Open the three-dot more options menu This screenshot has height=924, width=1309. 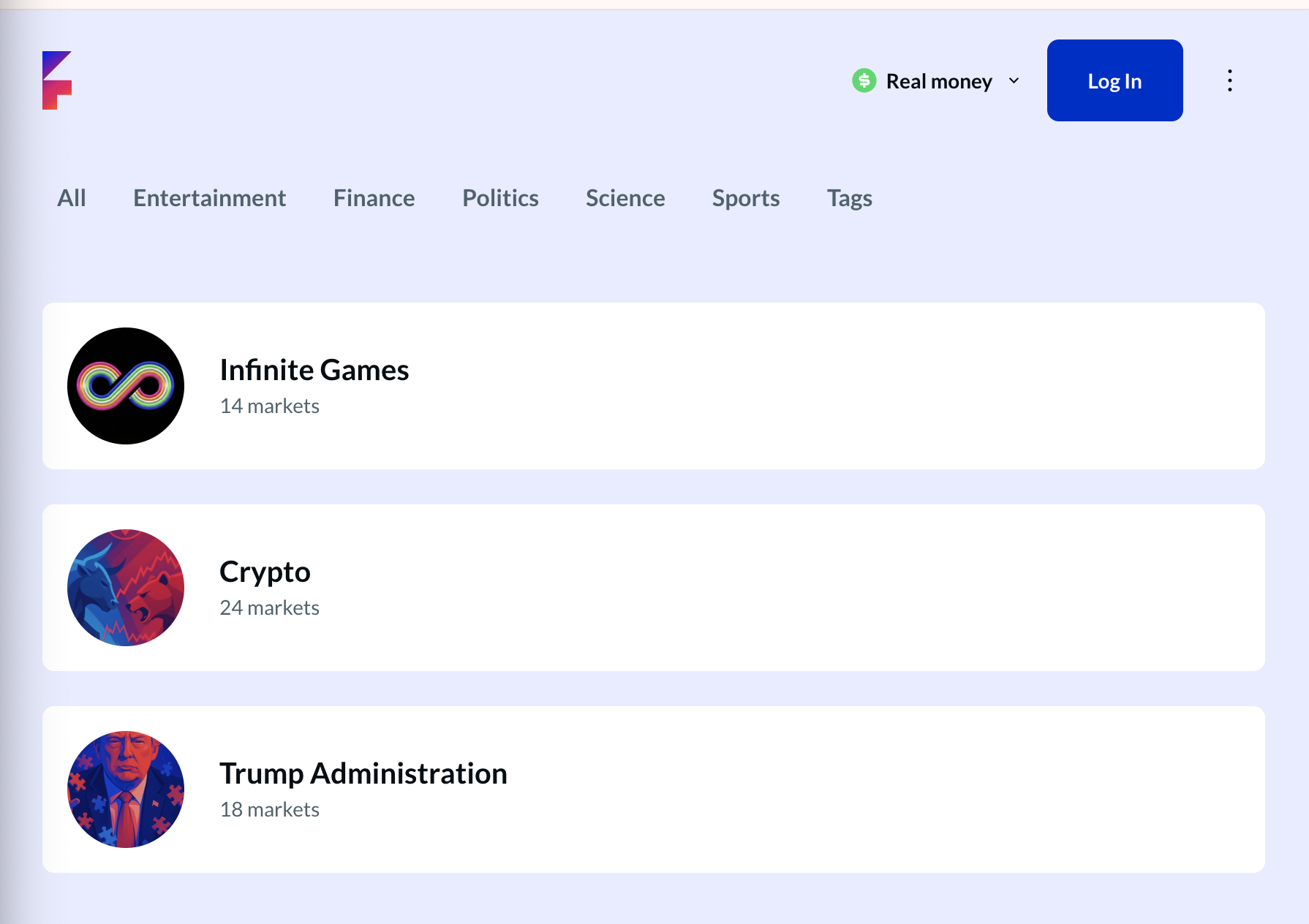pos(1229,80)
